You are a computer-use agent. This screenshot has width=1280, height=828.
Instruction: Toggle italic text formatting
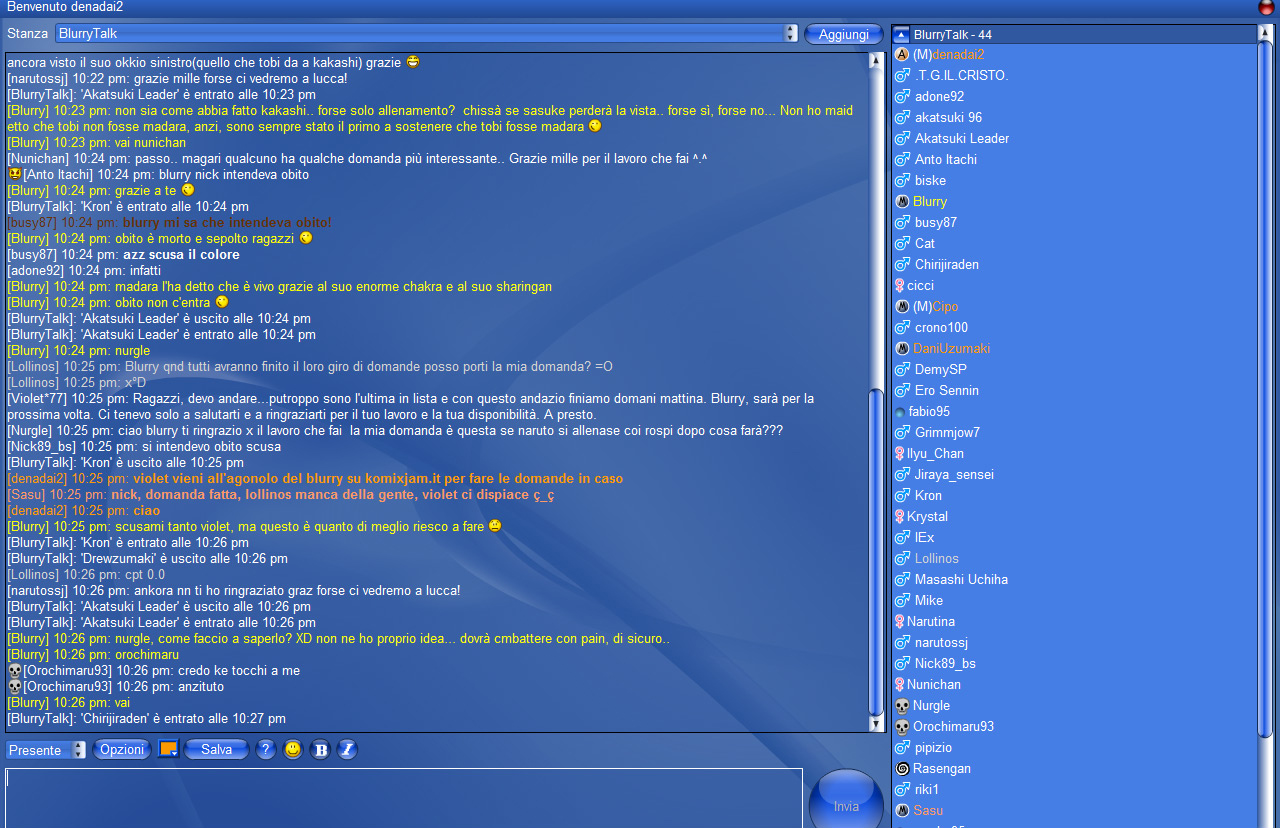click(347, 750)
